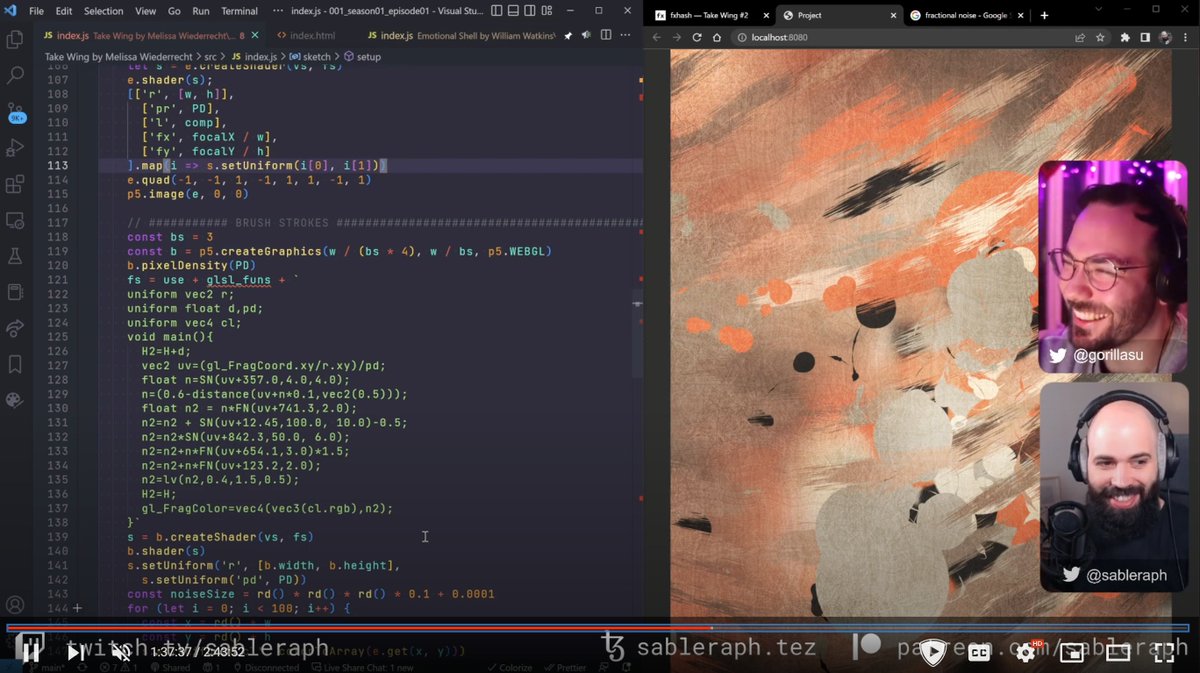1200x673 pixels.
Task: Open the Selection menu
Action: 103,11
